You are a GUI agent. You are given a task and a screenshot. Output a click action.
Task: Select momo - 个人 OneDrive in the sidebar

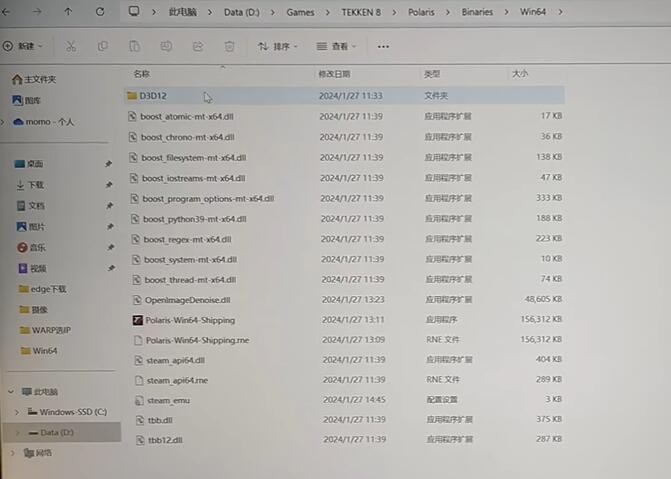pos(43,122)
